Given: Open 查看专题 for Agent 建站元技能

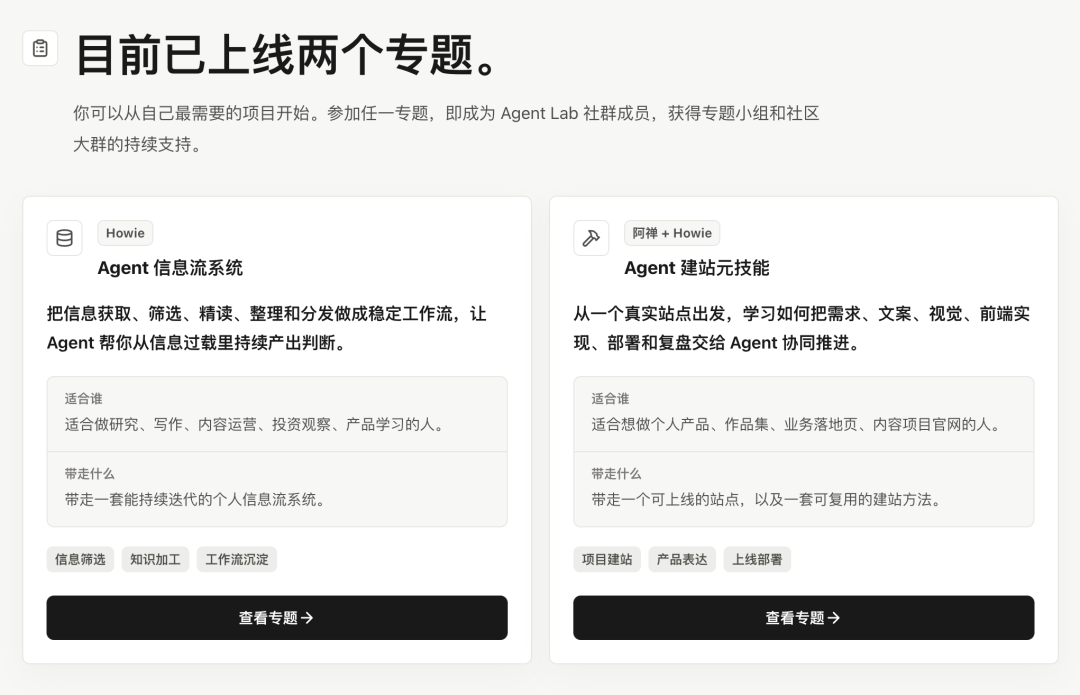Looking at the screenshot, I should (804, 618).
